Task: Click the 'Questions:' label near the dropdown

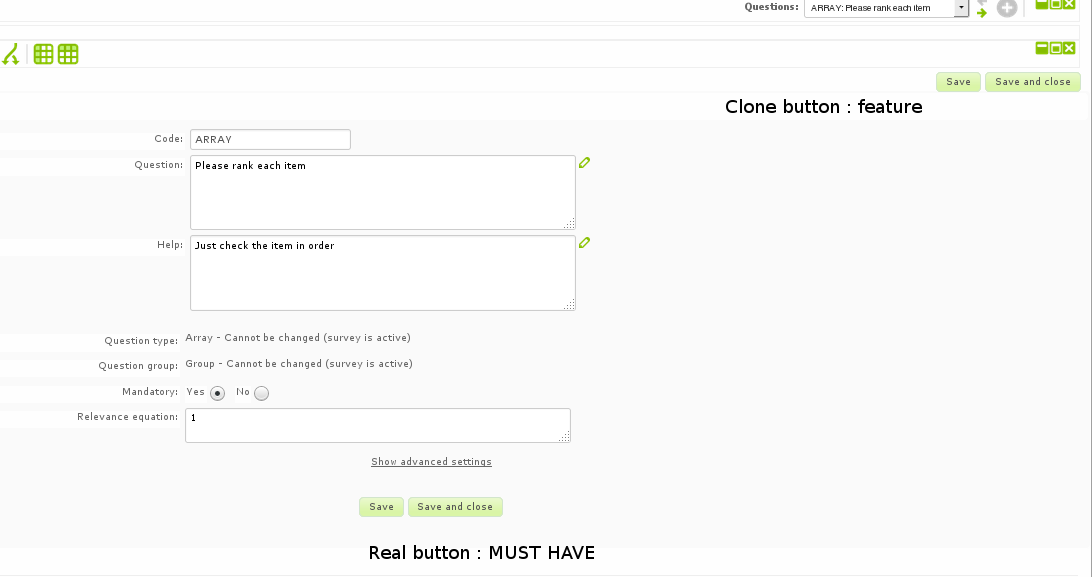Action: [x=772, y=7]
